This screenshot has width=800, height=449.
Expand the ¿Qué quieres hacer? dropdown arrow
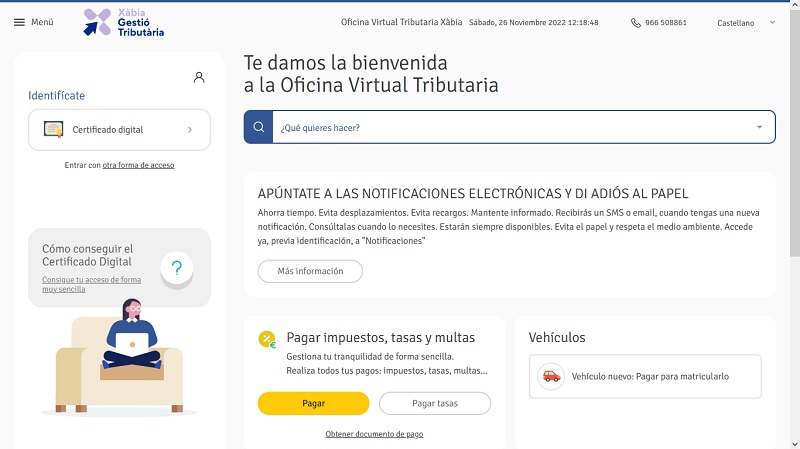click(759, 127)
